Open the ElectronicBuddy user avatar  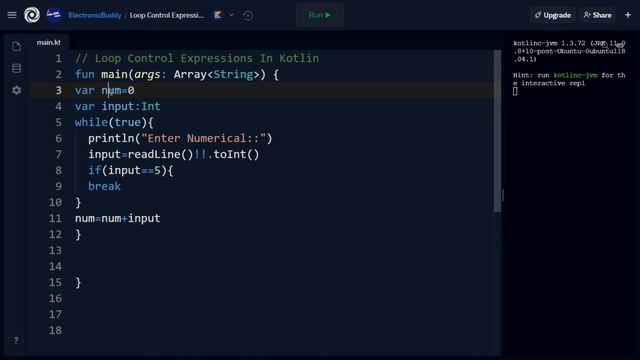(x=53, y=15)
